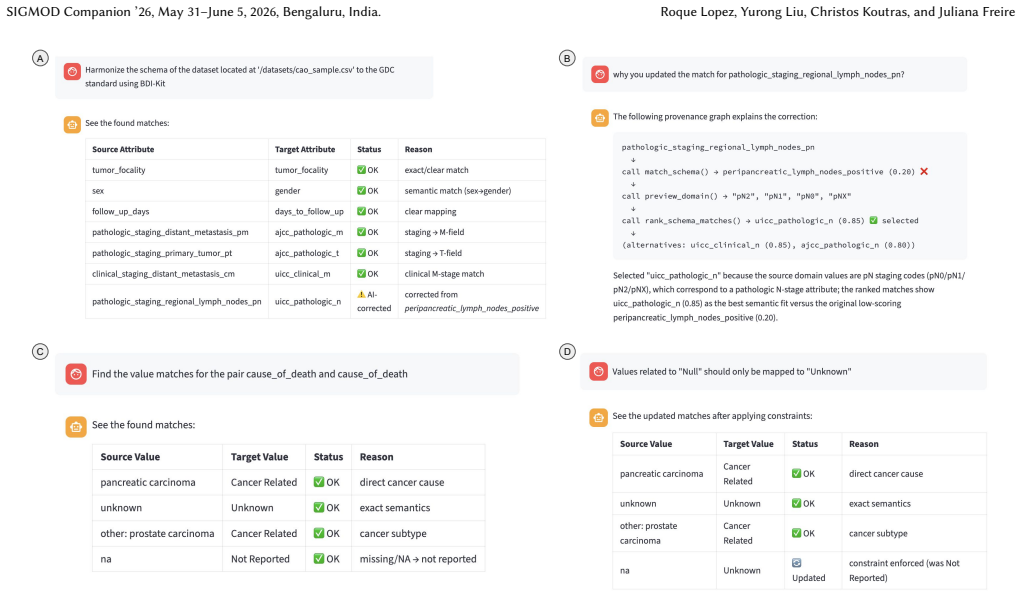Click the green checkmark for tumor_focality row
Image resolution: width=1021 pixels, height=595 pixels.
tap(361, 170)
